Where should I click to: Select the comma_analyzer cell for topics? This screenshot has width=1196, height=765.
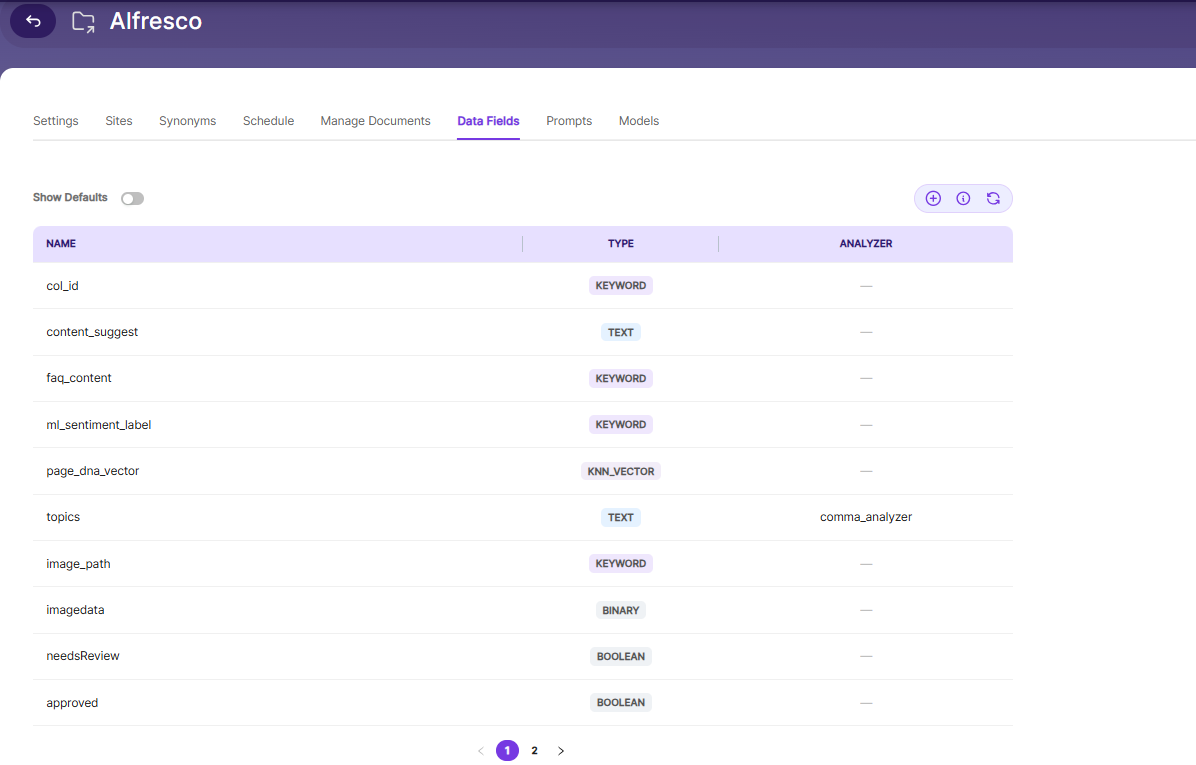(x=866, y=517)
